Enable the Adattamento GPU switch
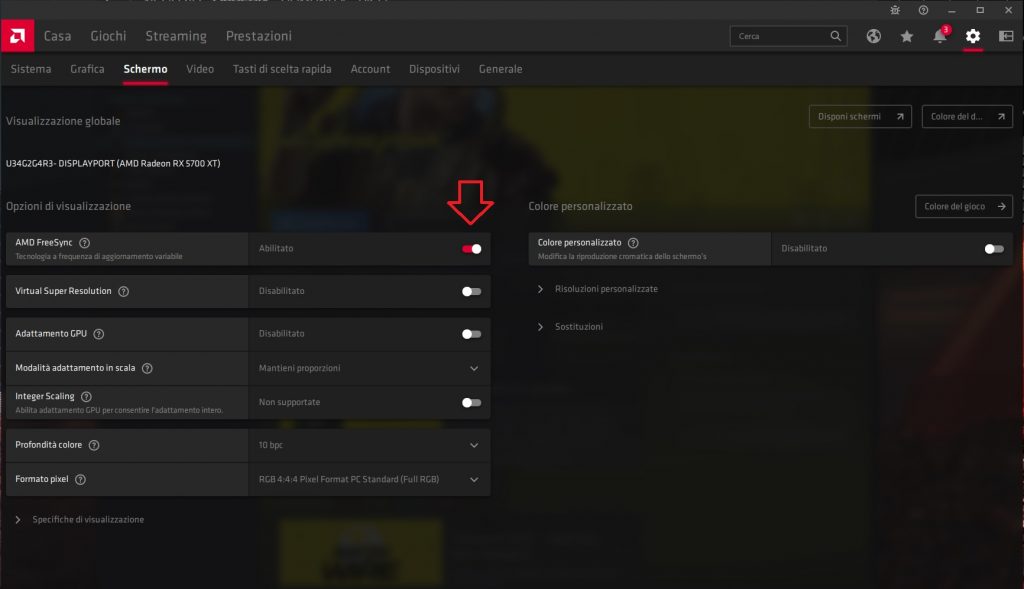This screenshot has height=589, width=1024. pos(472,334)
